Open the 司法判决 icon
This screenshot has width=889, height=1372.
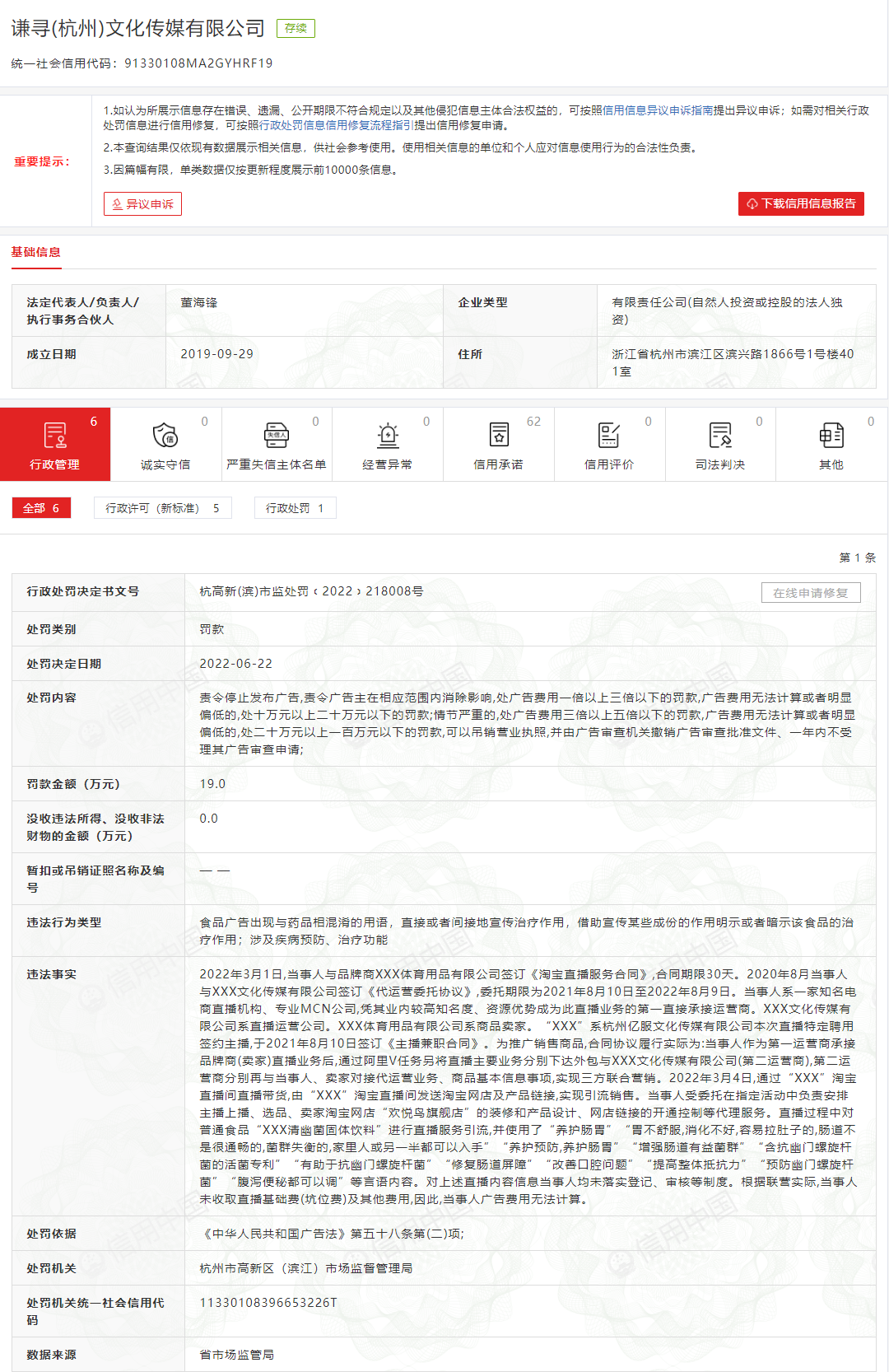coord(720,435)
